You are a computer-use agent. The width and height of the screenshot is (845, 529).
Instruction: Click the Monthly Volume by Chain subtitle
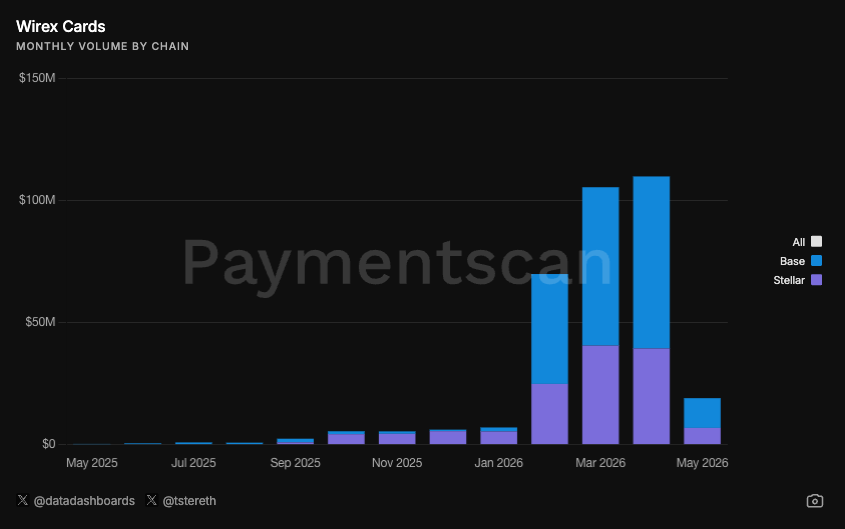coord(102,46)
